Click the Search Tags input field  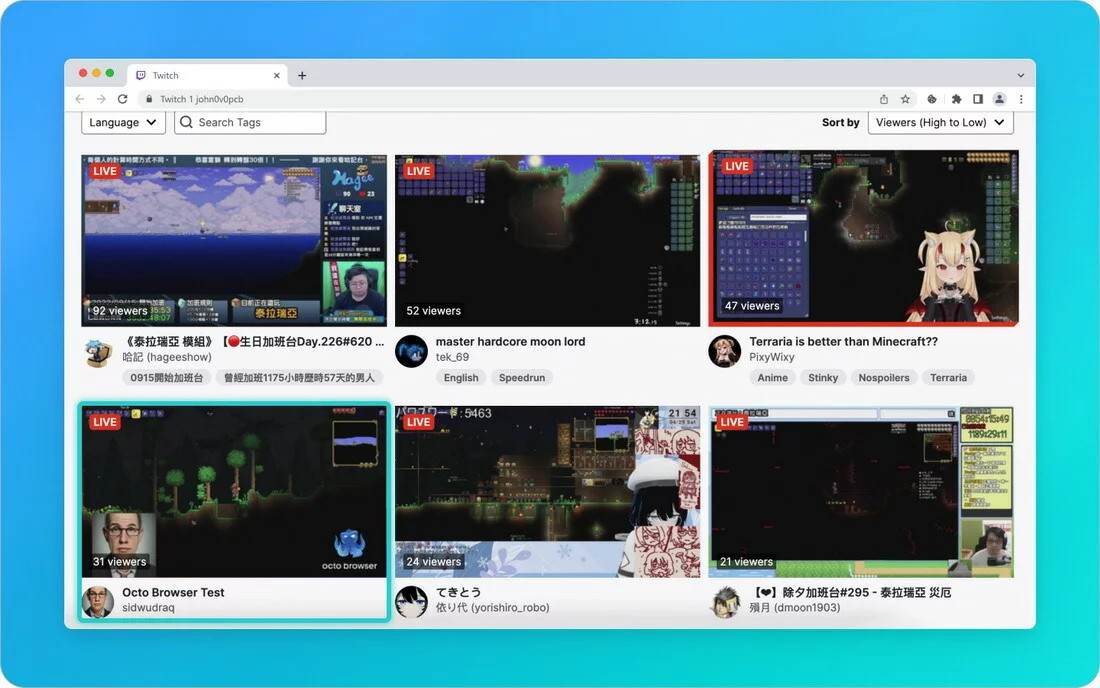(x=250, y=122)
